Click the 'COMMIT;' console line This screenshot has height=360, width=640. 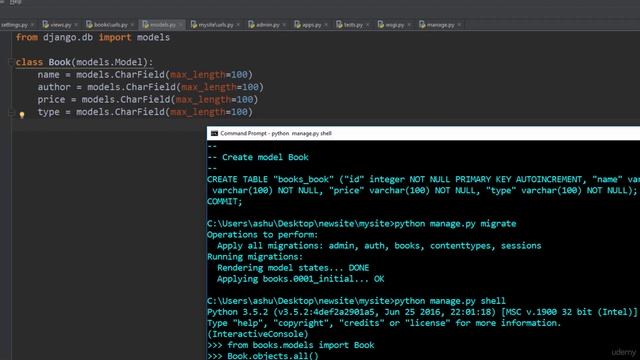(x=224, y=202)
